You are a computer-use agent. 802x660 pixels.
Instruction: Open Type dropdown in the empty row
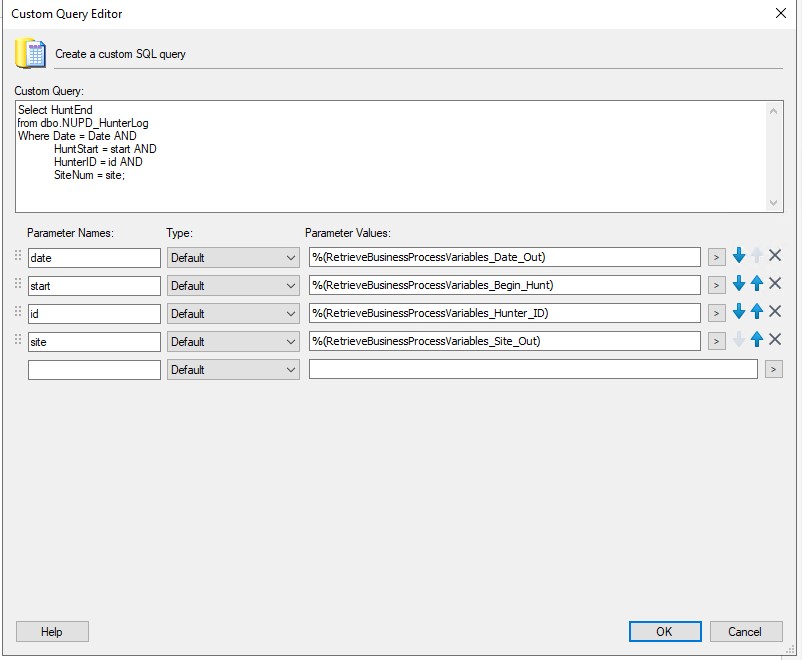tap(233, 369)
